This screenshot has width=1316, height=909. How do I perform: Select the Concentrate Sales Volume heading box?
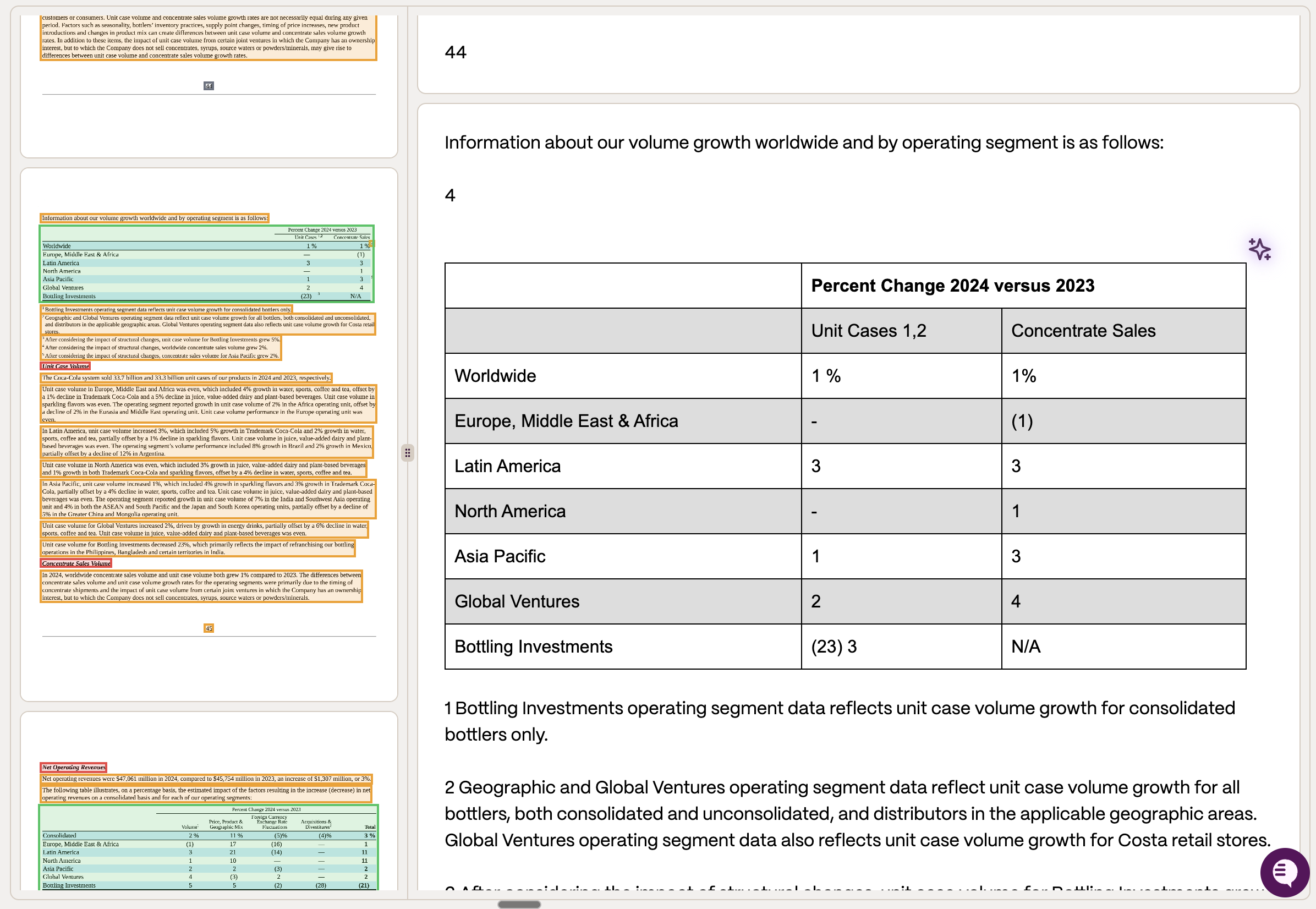(x=76, y=563)
